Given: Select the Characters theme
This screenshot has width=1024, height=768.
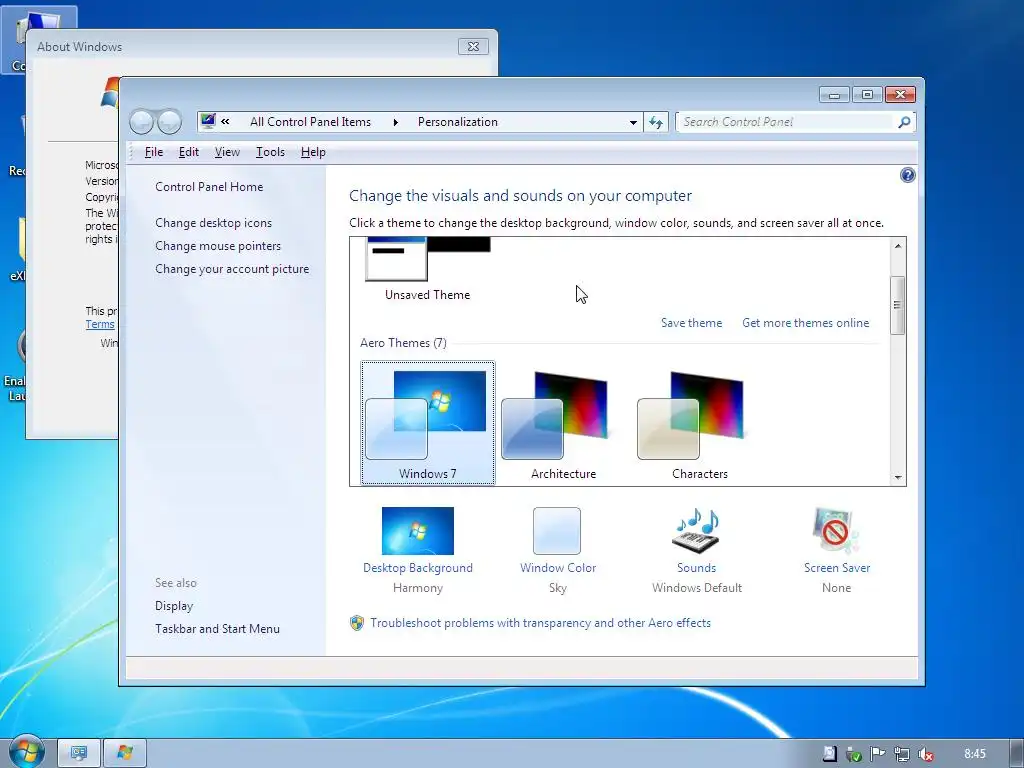Looking at the screenshot, I should coord(699,423).
